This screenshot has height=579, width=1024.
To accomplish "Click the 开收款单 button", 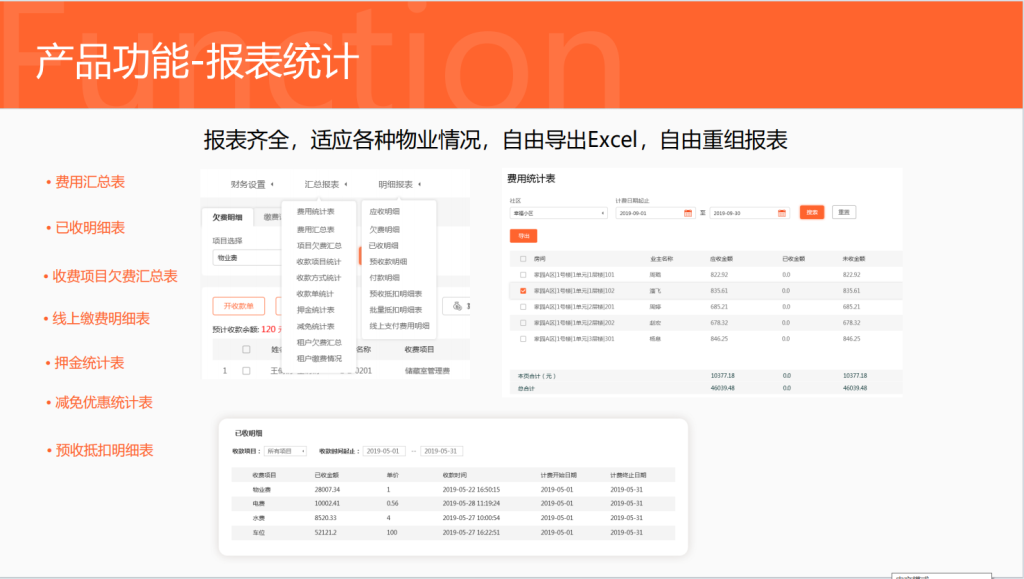I will [238, 305].
